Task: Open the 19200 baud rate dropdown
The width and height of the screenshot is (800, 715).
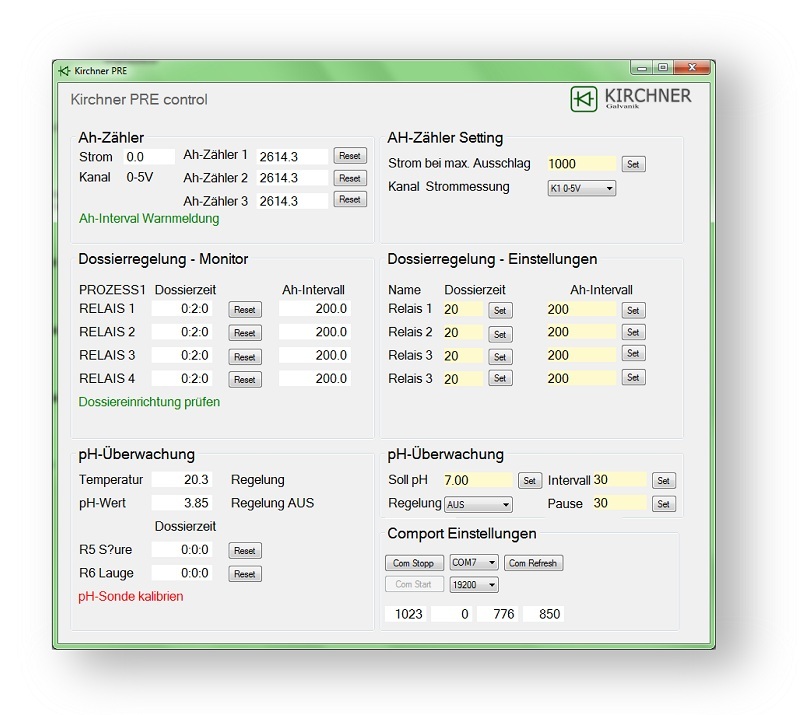Action: [474, 585]
